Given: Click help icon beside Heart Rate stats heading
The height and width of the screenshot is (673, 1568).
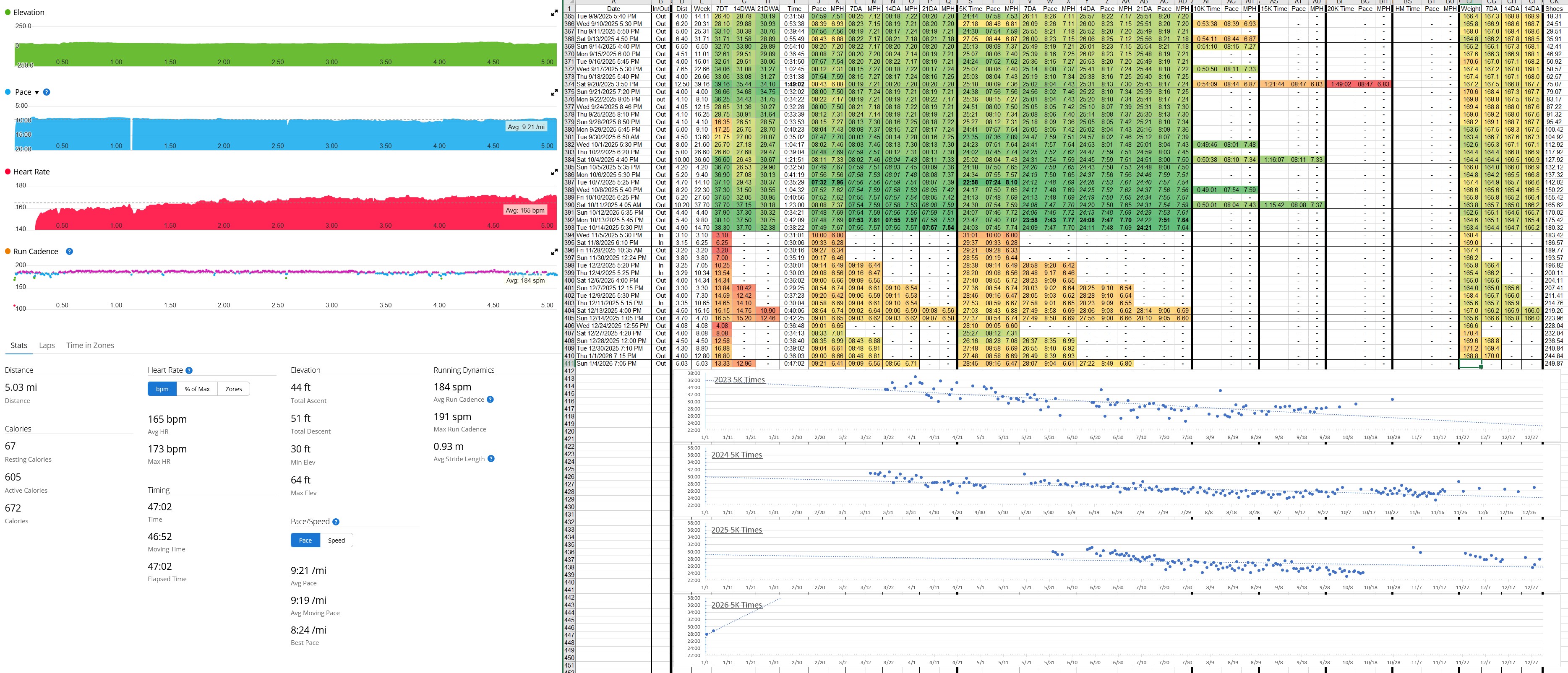Looking at the screenshot, I should [189, 370].
